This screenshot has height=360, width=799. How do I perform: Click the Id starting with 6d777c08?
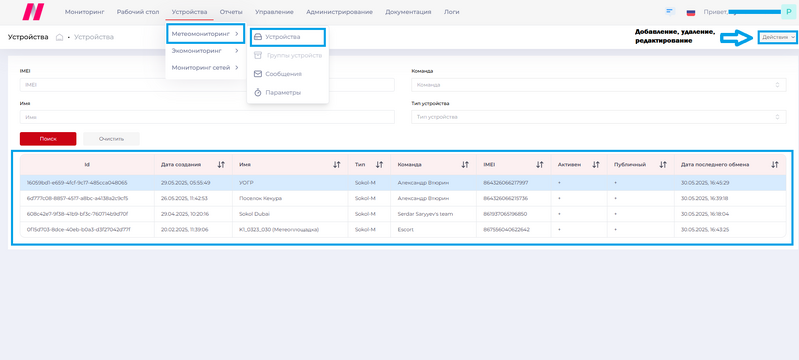point(78,198)
